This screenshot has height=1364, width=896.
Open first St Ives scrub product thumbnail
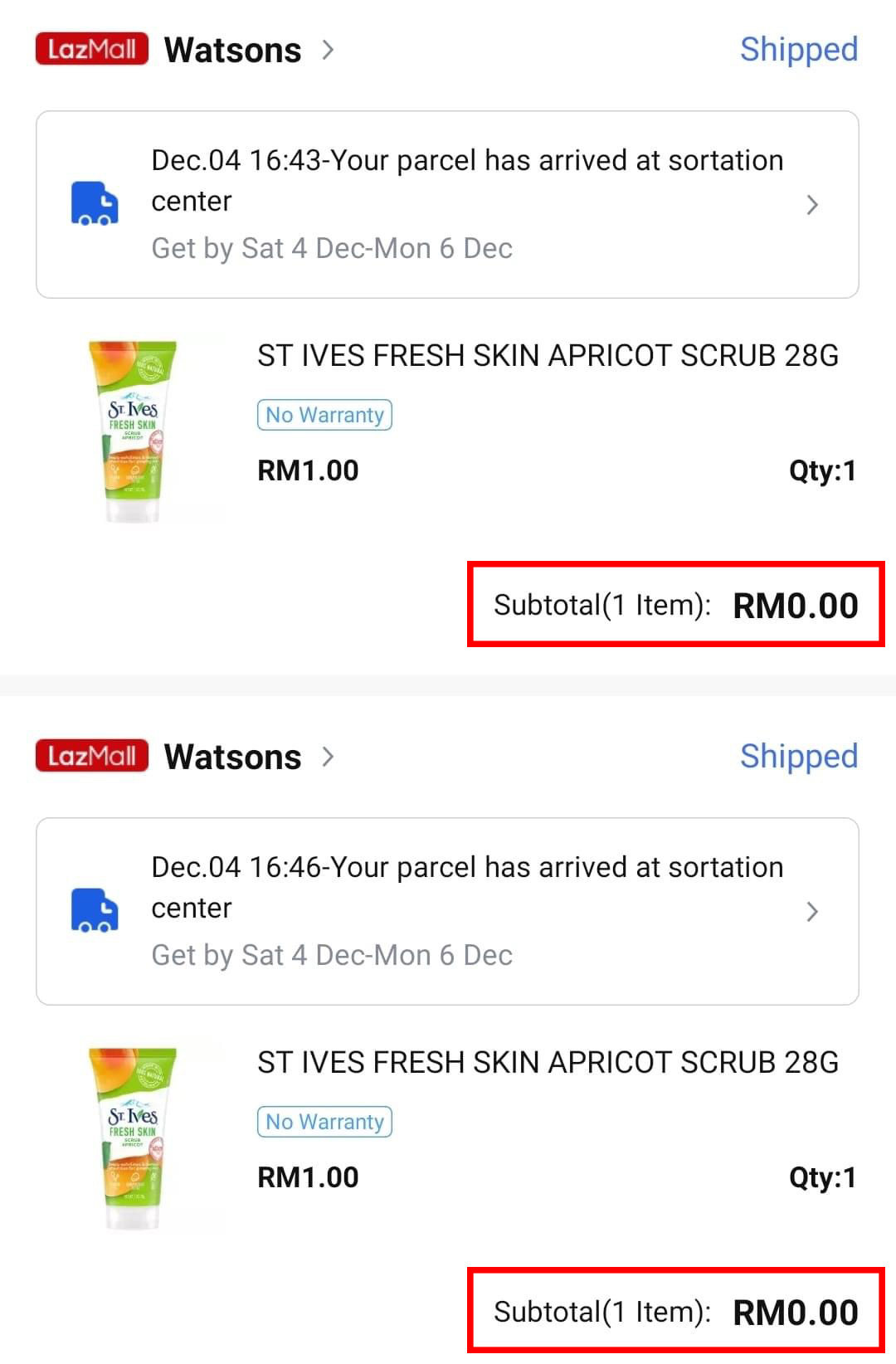pos(134,431)
